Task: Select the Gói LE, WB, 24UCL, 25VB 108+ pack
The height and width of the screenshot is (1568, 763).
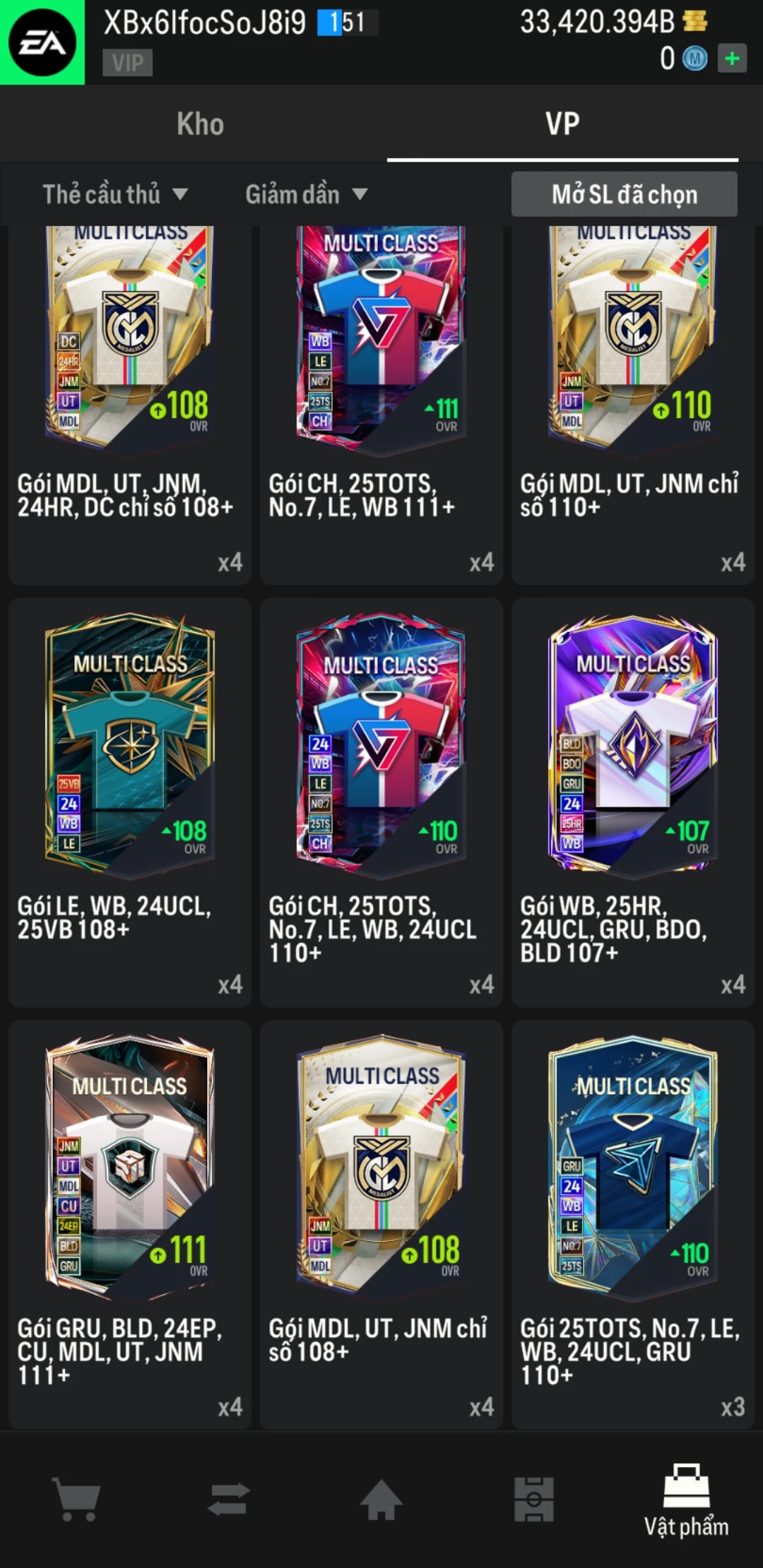Action: coord(130,802)
